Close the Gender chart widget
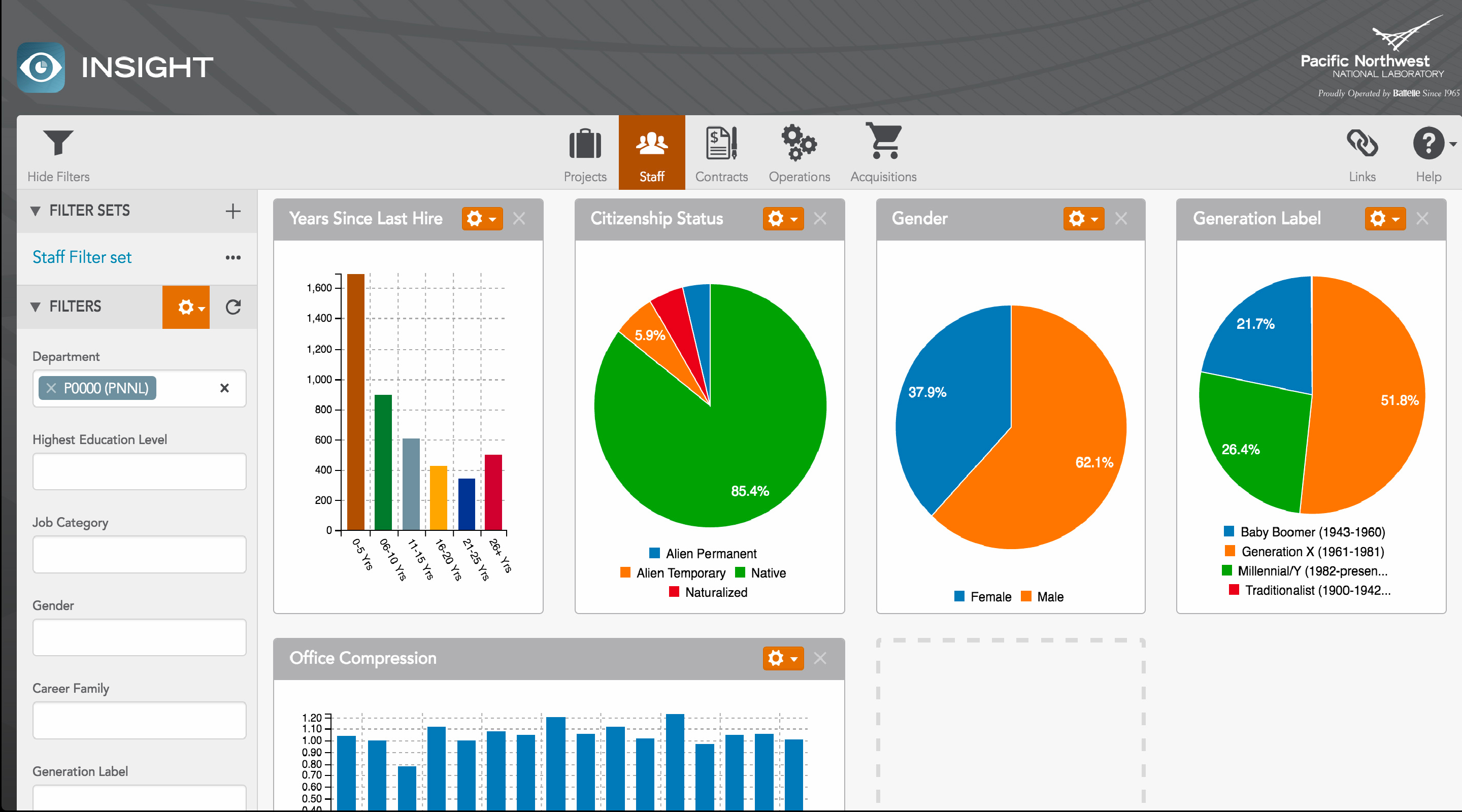Screen dimensions: 1462x812 1120,218
